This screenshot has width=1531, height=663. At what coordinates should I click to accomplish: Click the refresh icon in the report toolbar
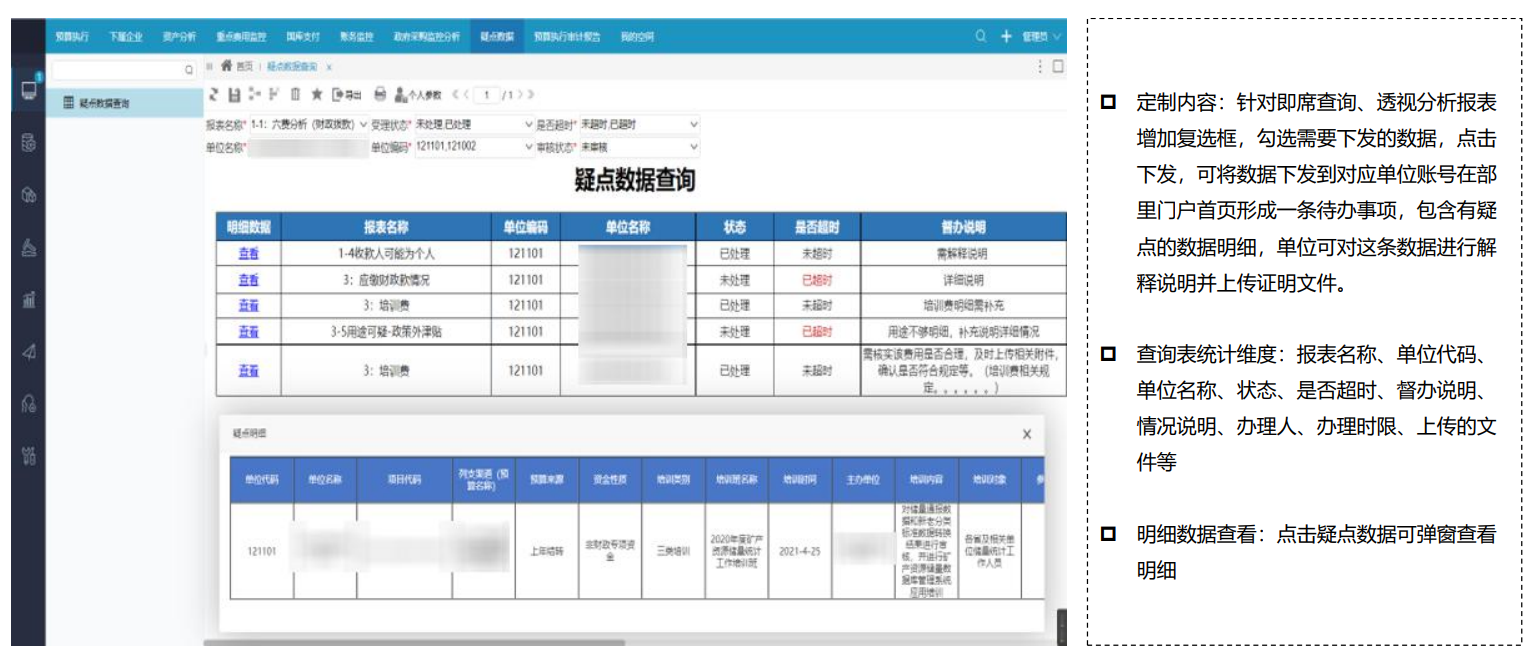tap(212, 94)
